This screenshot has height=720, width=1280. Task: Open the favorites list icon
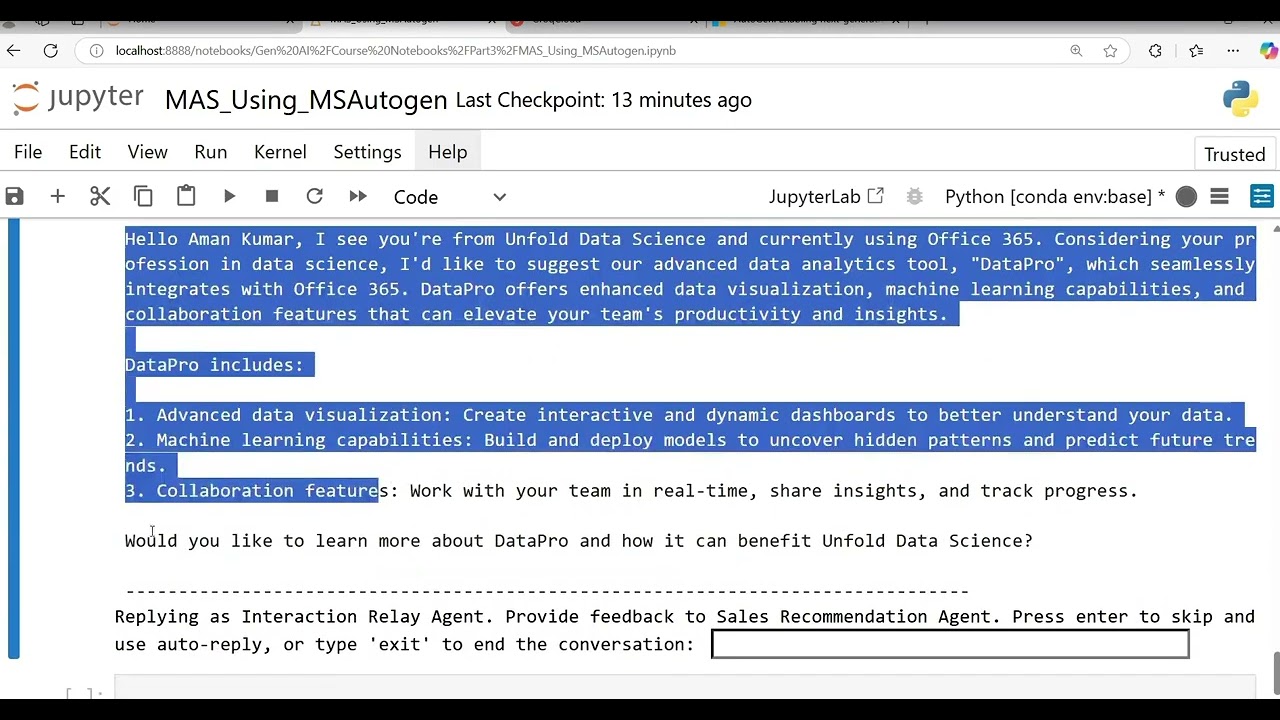coord(1196,50)
